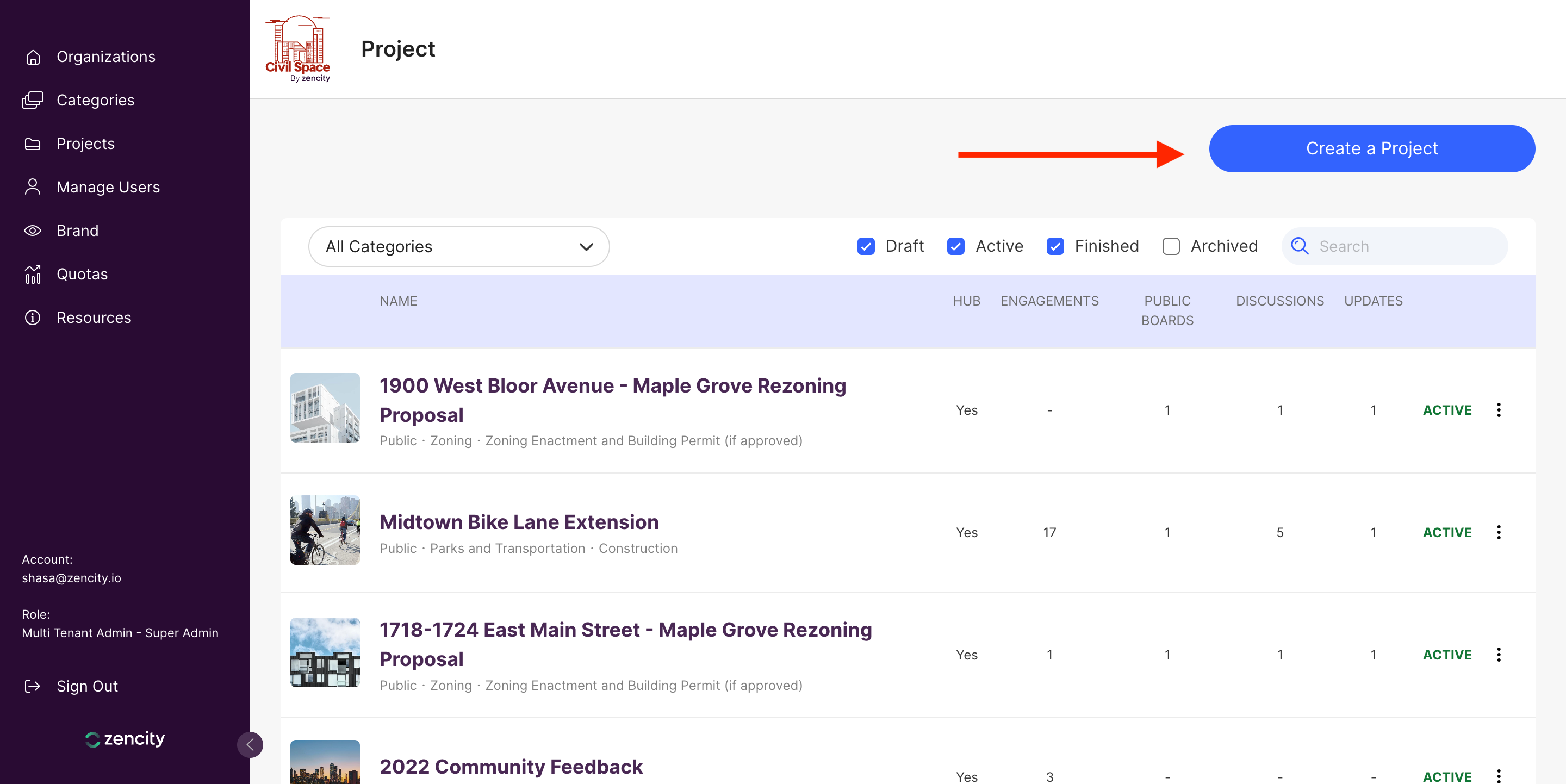Click Public · Parks and Transportation · Construction subtitle
This screenshot has height=784, width=1566.
(x=529, y=549)
